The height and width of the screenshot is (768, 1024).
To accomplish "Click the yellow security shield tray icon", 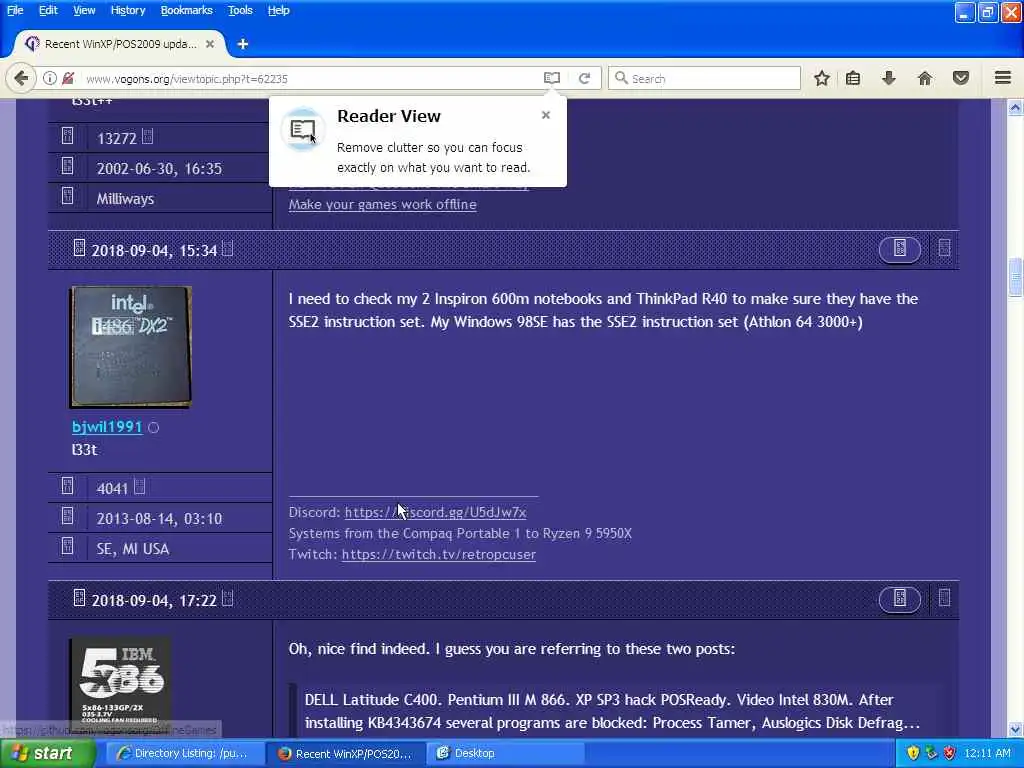I will pos(913,754).
